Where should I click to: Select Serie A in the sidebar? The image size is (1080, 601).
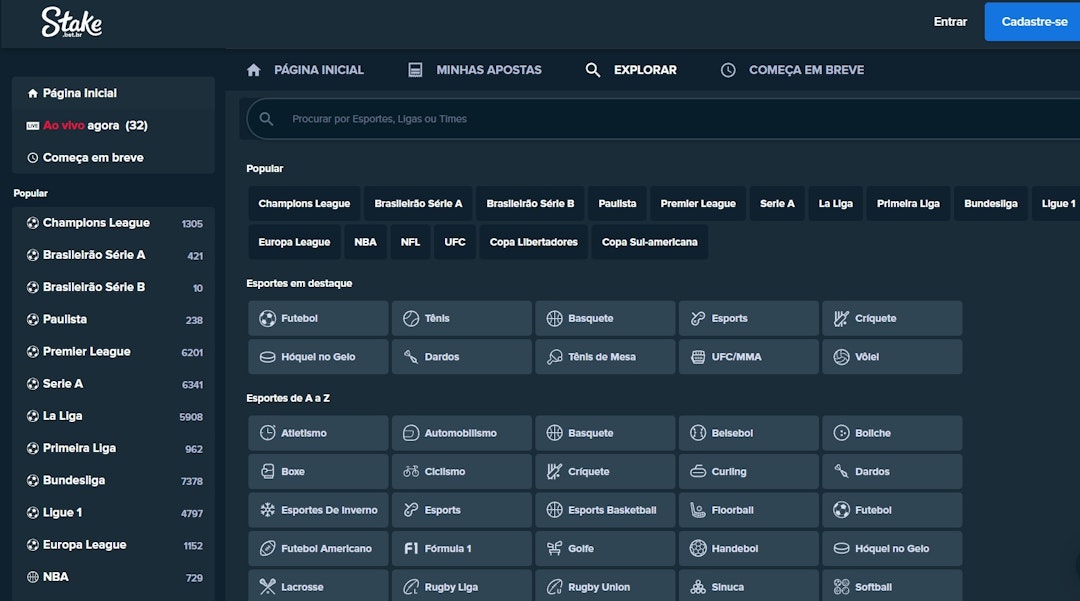click(x=114, y=384)
